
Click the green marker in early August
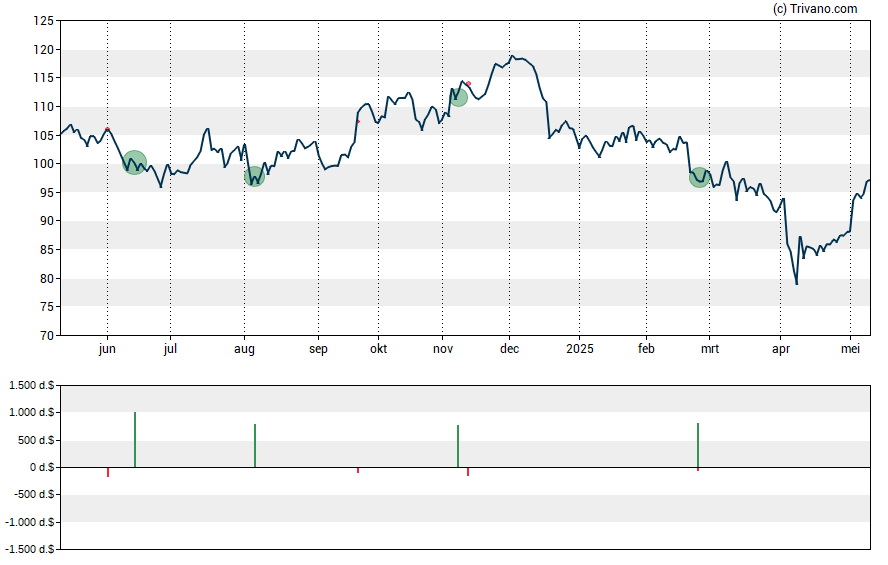tap(255, 177)
